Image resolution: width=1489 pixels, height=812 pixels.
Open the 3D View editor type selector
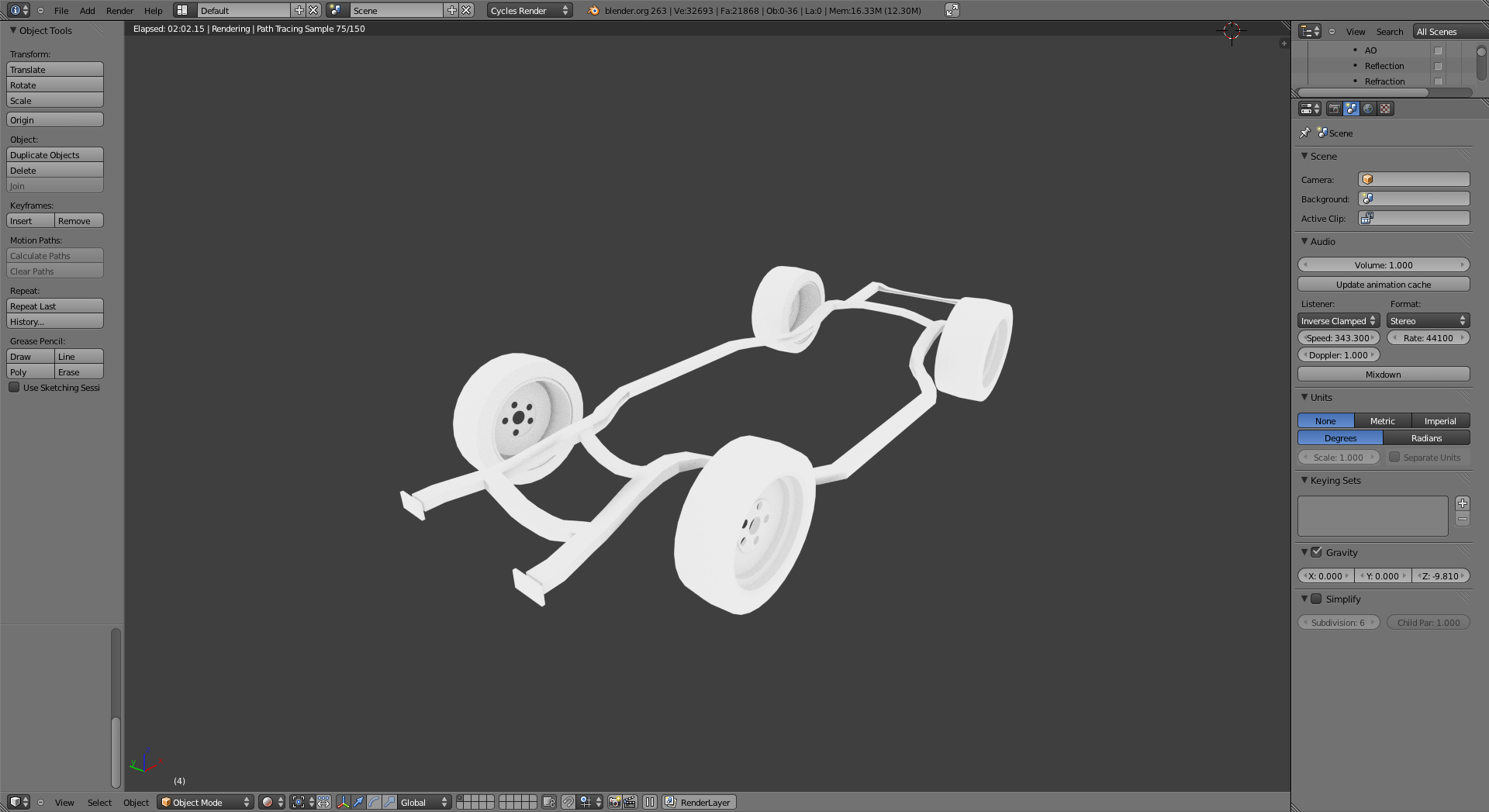pyautogui.click(x=19, y=802)
